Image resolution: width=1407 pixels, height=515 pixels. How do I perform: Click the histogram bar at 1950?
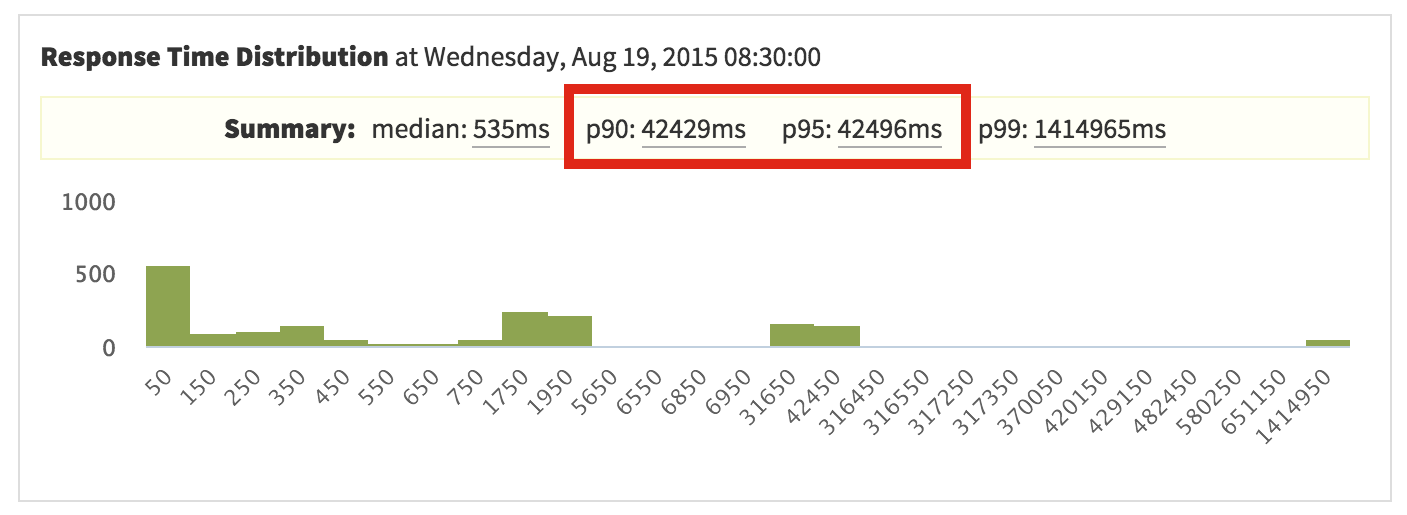[570, 331]
